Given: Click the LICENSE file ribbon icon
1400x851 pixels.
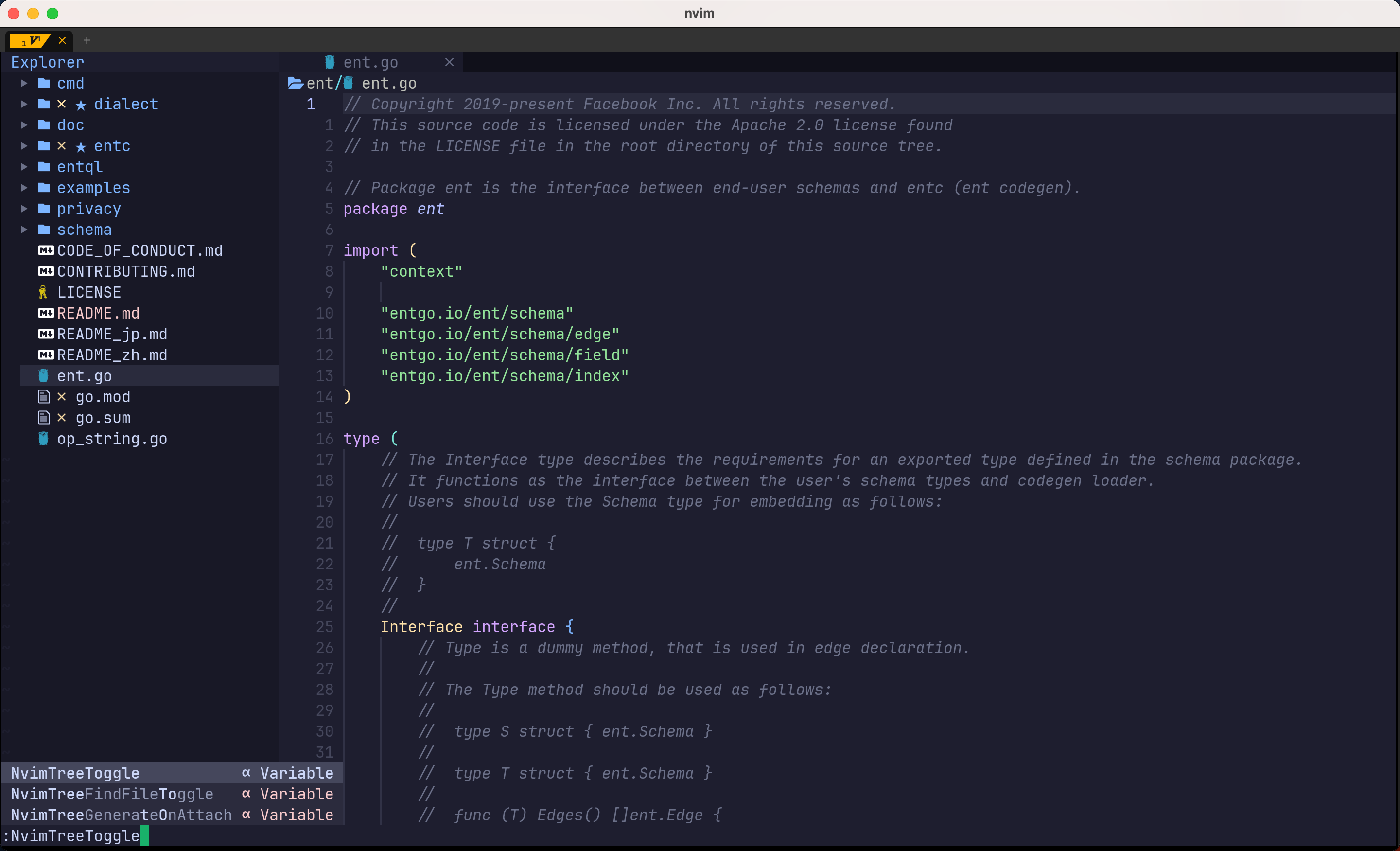Looking at the screenshot, I should tap(43, 292).
